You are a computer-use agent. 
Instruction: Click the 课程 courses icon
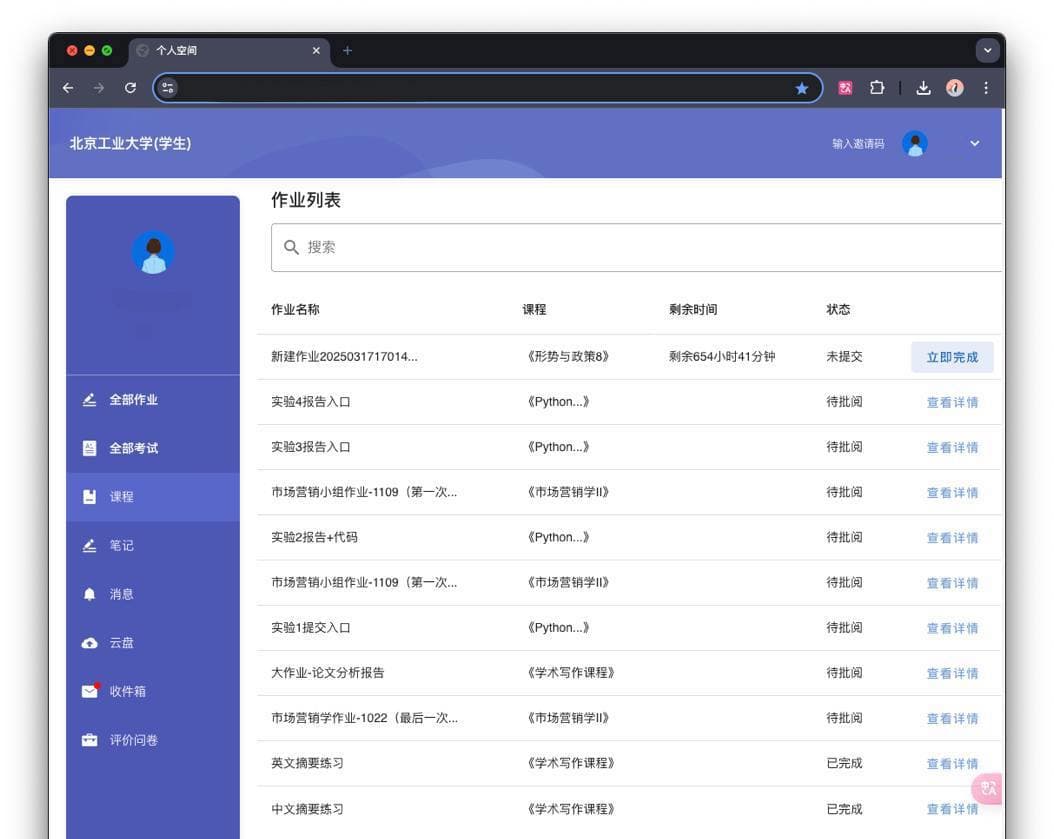click(x=90, y=496)
